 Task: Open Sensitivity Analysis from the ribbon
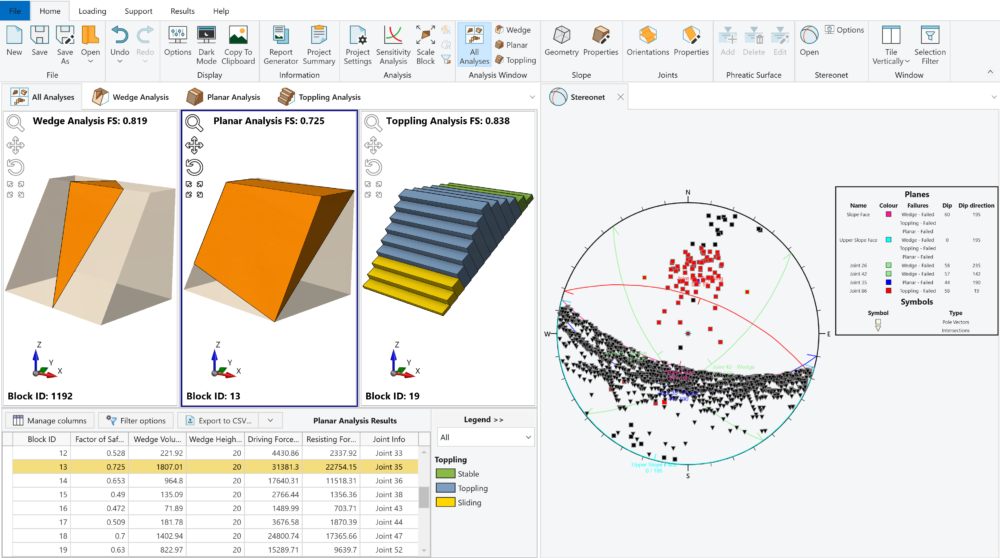(x=393, y=36)
